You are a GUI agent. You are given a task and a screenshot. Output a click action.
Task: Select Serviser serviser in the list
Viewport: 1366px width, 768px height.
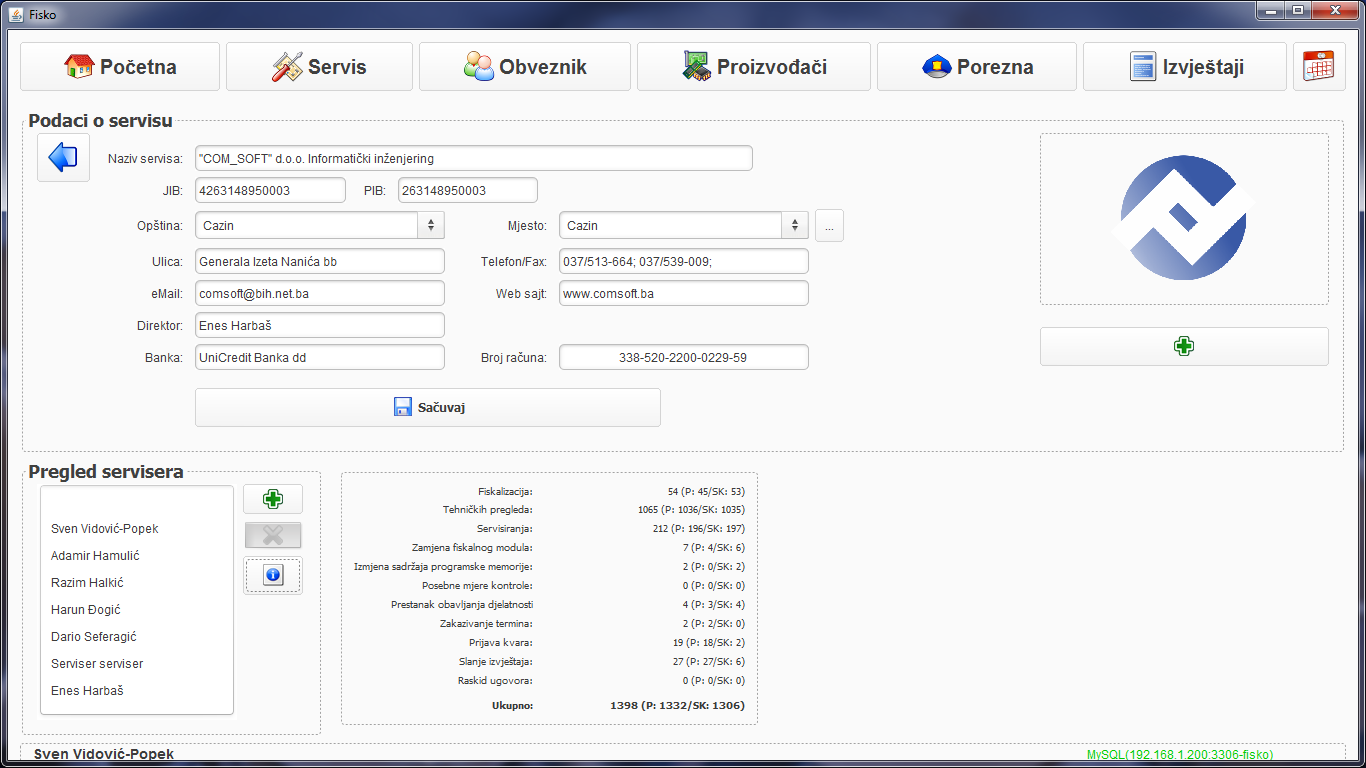97,663
